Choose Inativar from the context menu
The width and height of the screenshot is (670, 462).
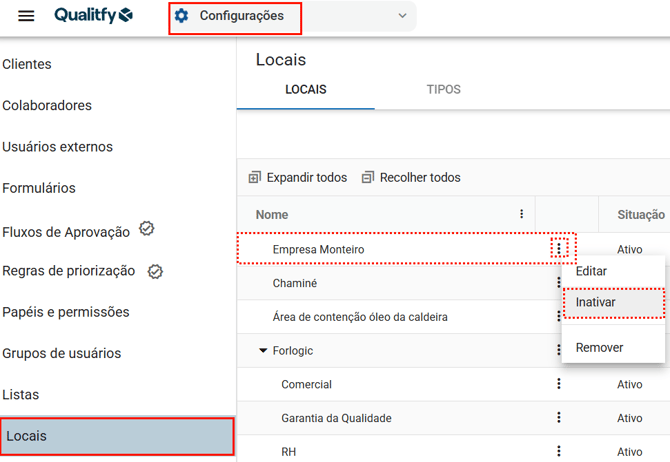tap(596, 302)
